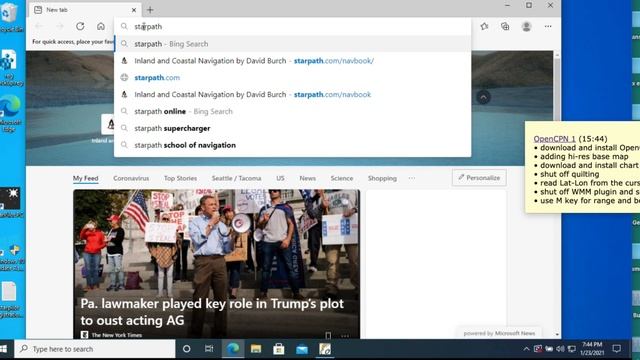Click the address bar containing starpath
Screen dimensions: 640x360
(292, 27)
